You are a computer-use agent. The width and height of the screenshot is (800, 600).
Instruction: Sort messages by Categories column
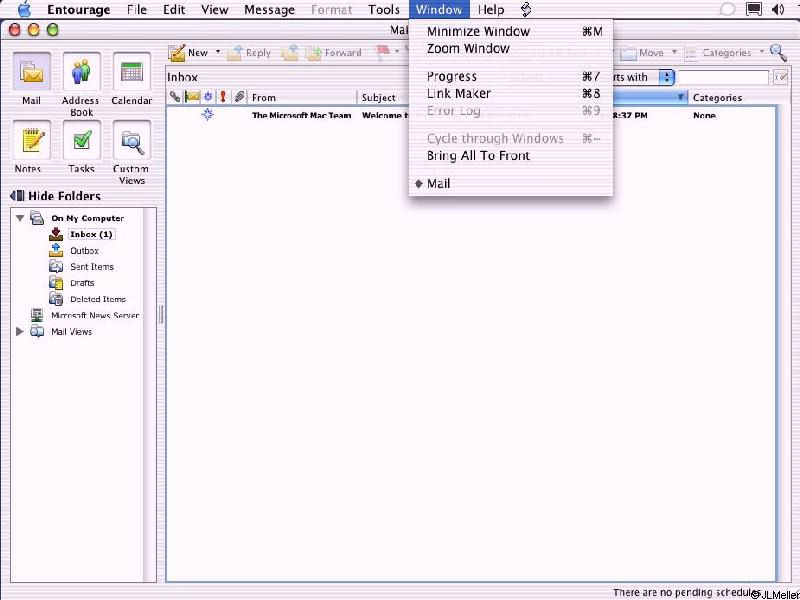732,97
